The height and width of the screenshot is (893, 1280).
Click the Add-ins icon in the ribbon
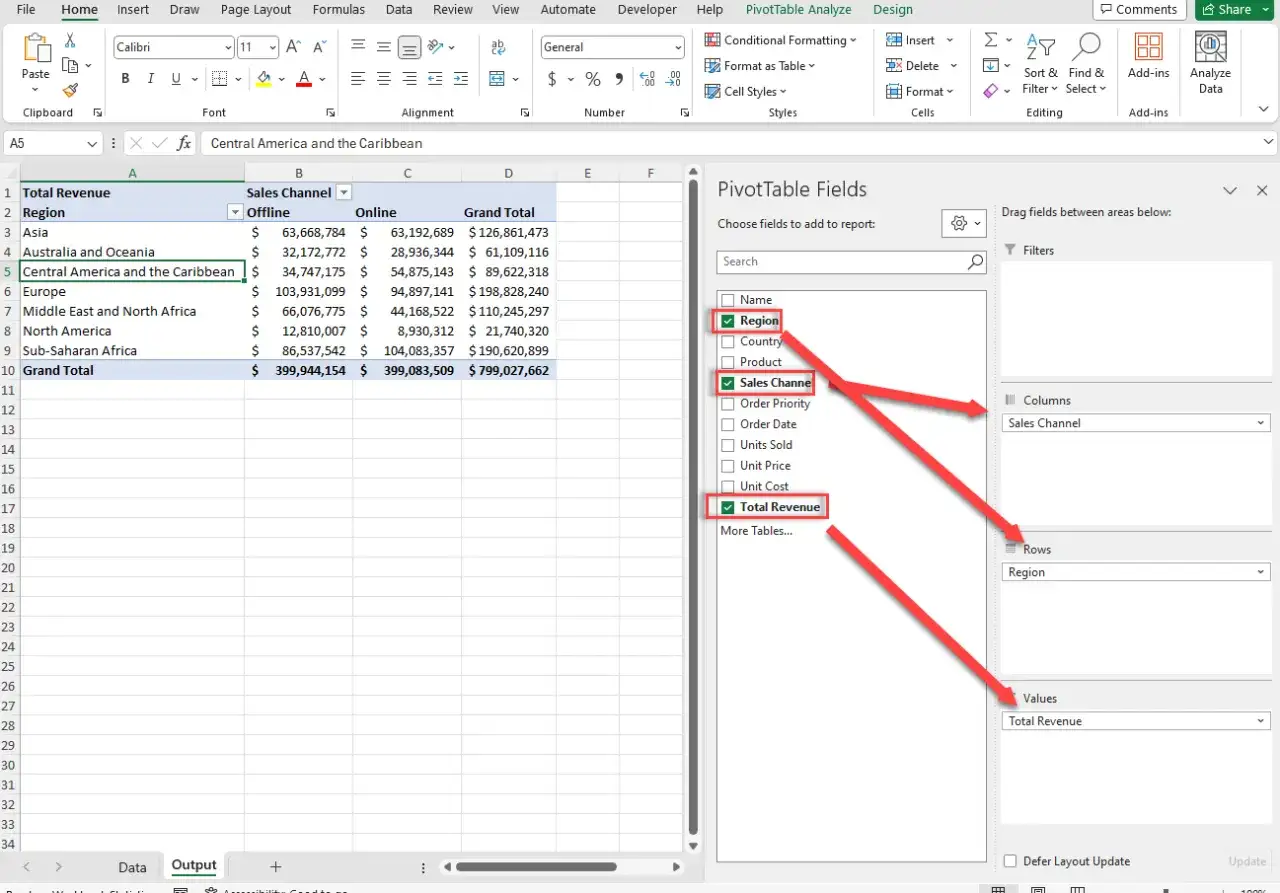(1148, 56)
